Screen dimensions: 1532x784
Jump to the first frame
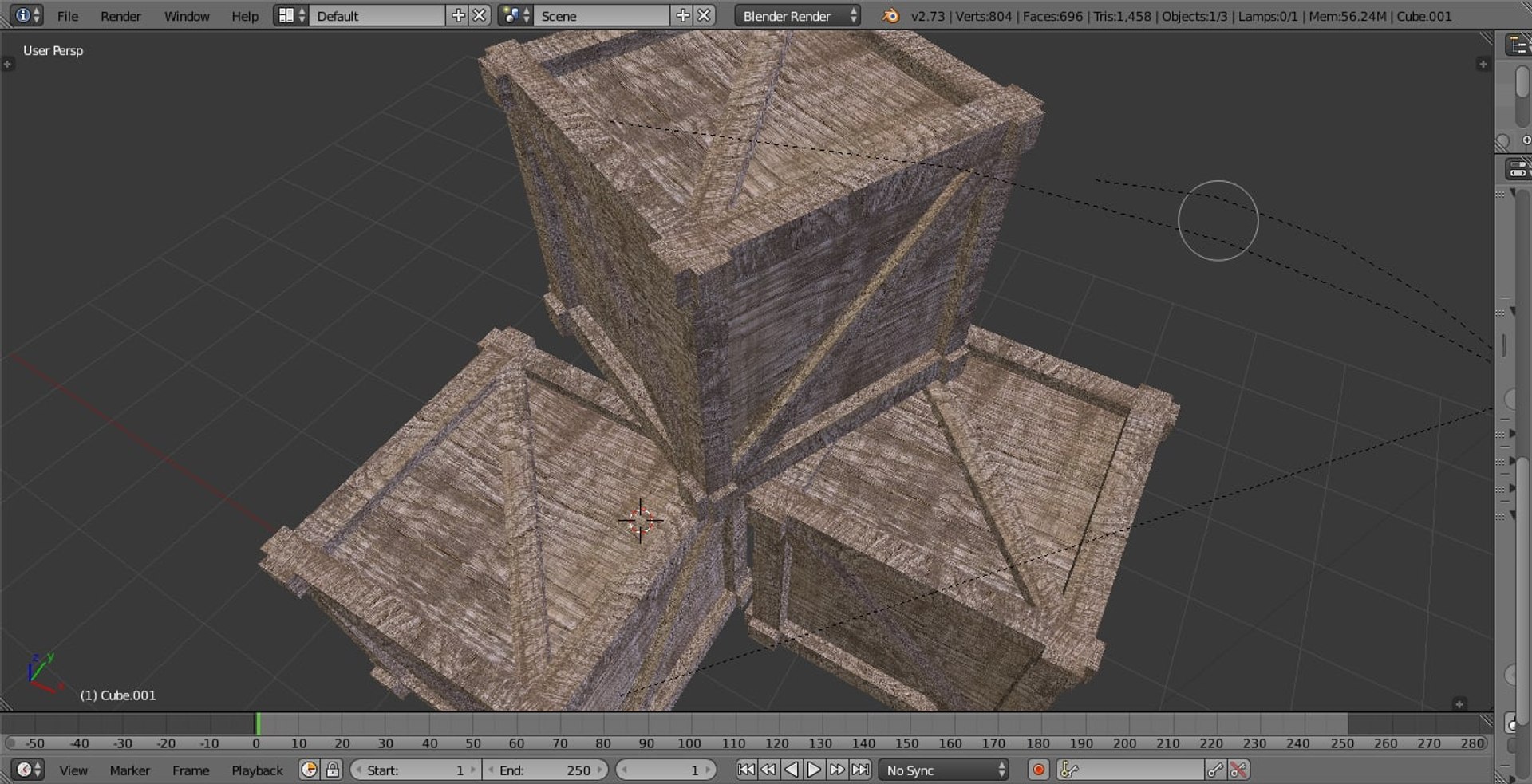tap(745, 770)
